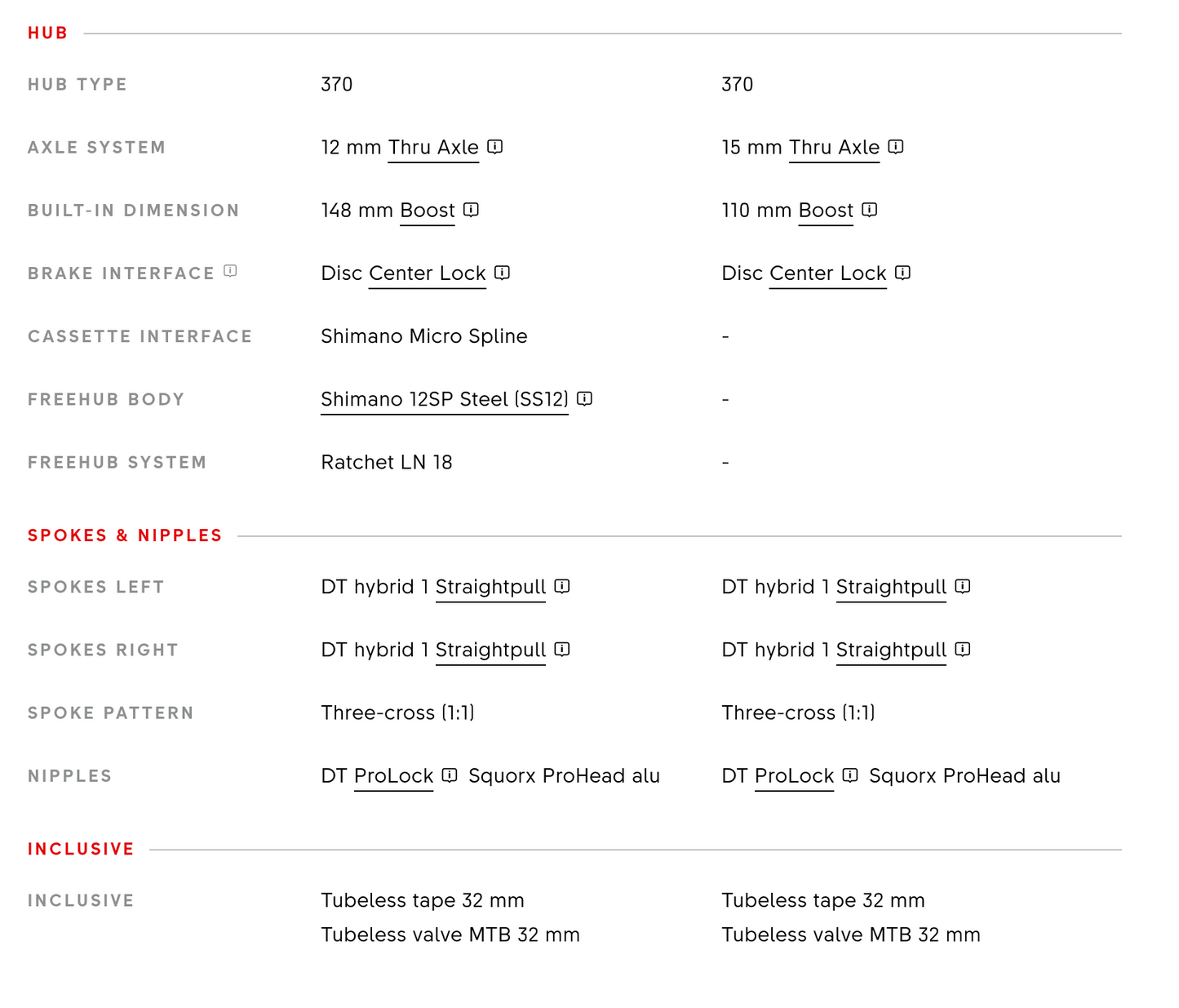Image resolution: width=1179 pixels, height=1008 pixels.
Task: Open Straightpull link in front Spokes Left row
Action: (x=891, y=588)
